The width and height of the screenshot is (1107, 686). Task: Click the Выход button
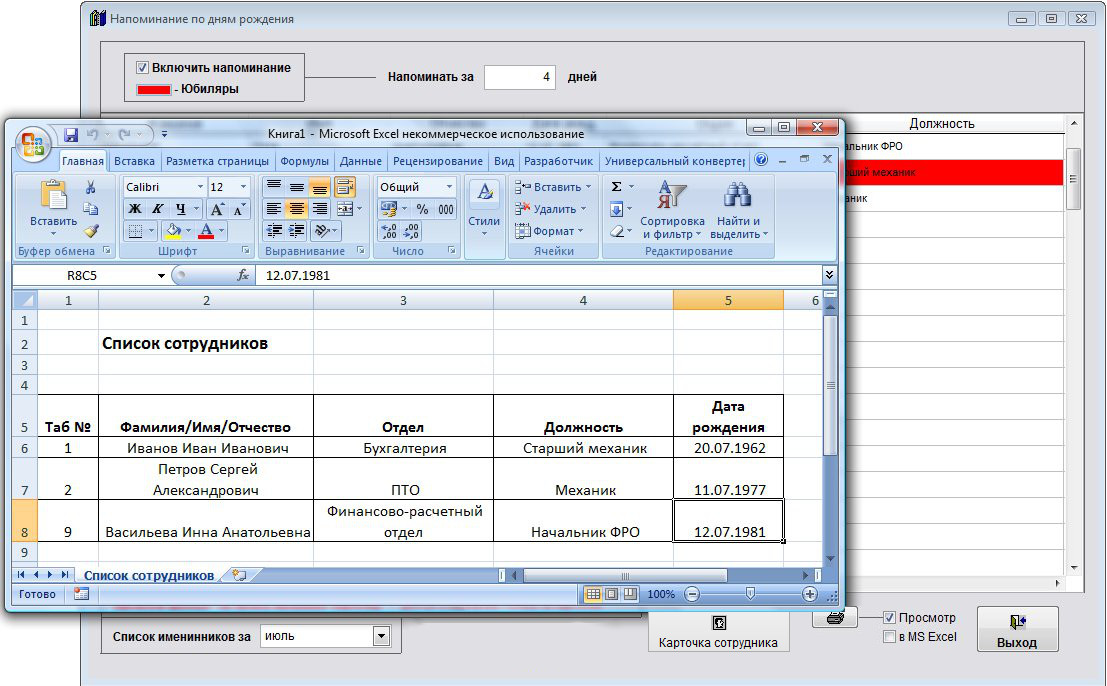(1017, 630)
